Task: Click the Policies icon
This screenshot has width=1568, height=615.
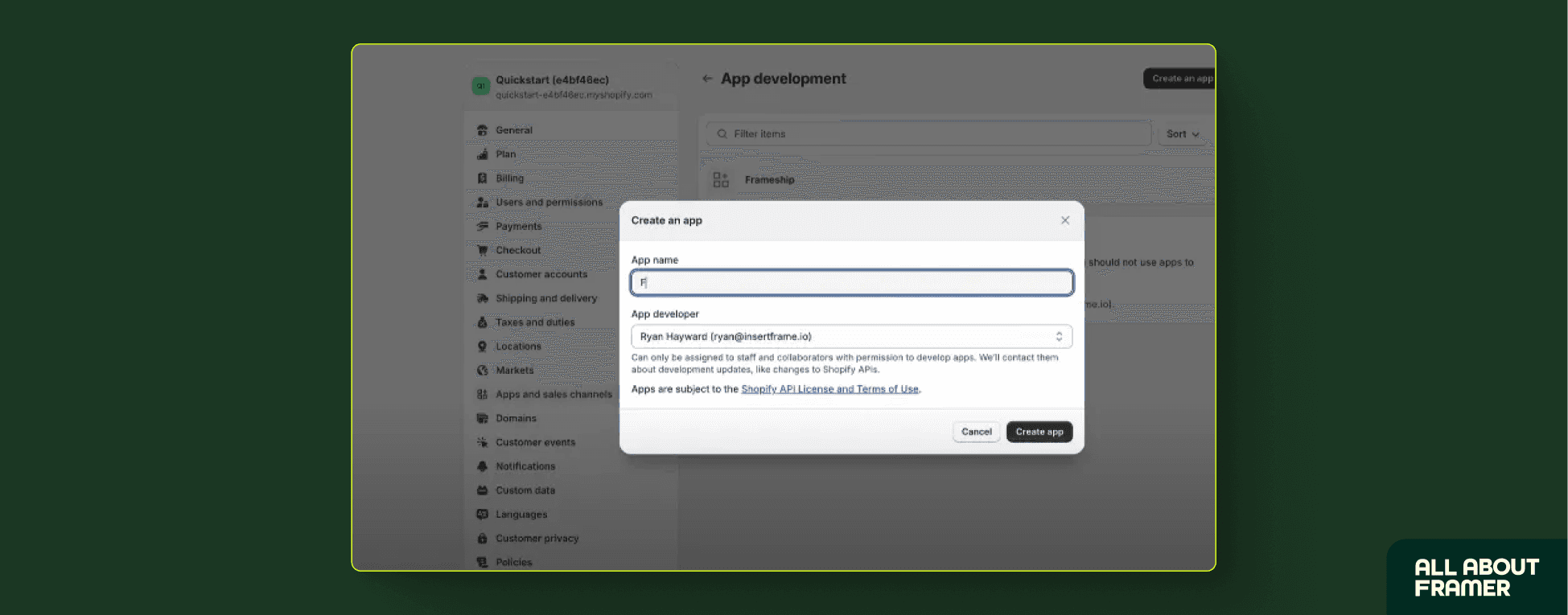Action: click(483, 563)
